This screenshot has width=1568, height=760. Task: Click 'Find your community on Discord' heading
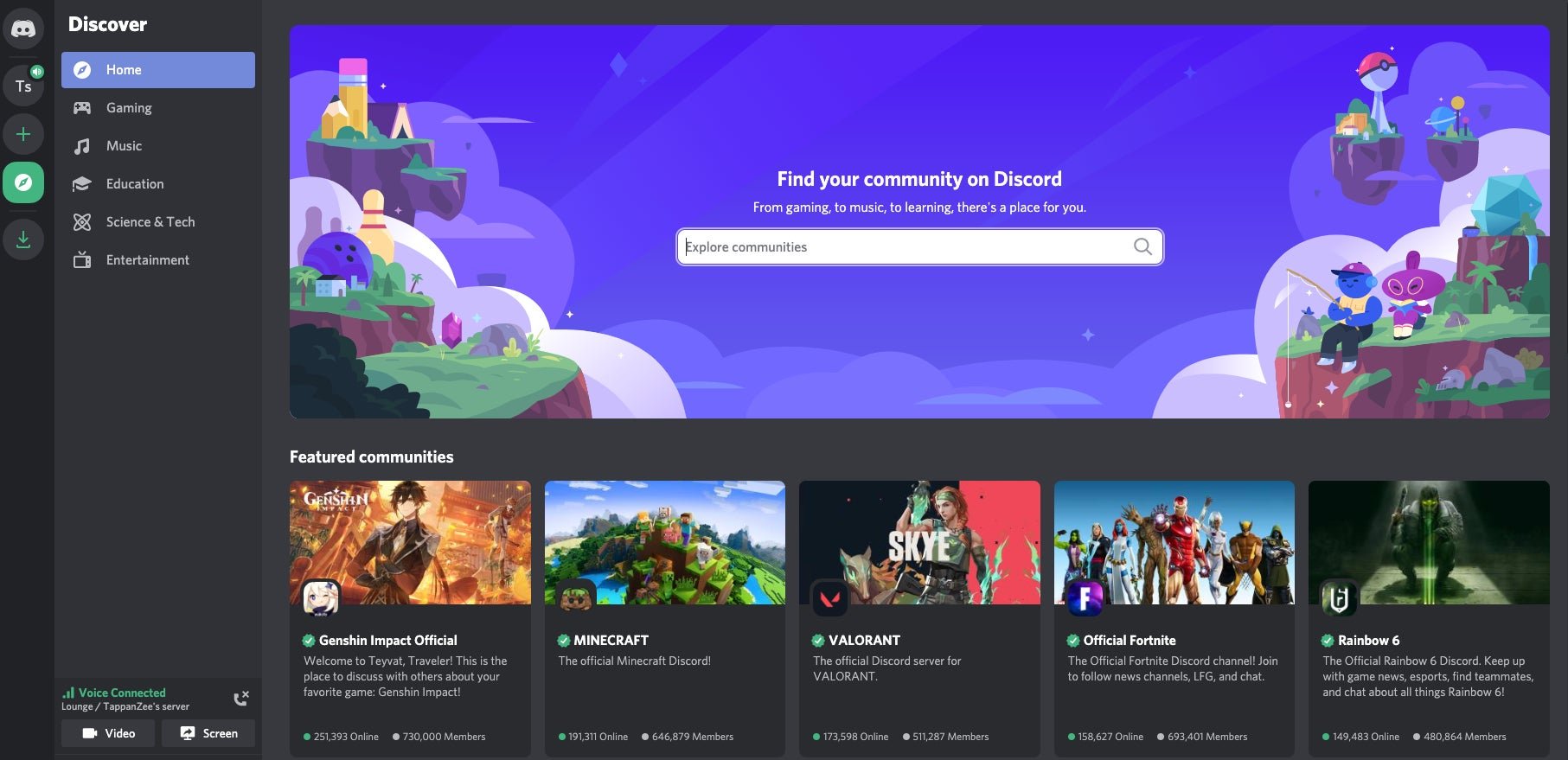[x=919, y=179]
